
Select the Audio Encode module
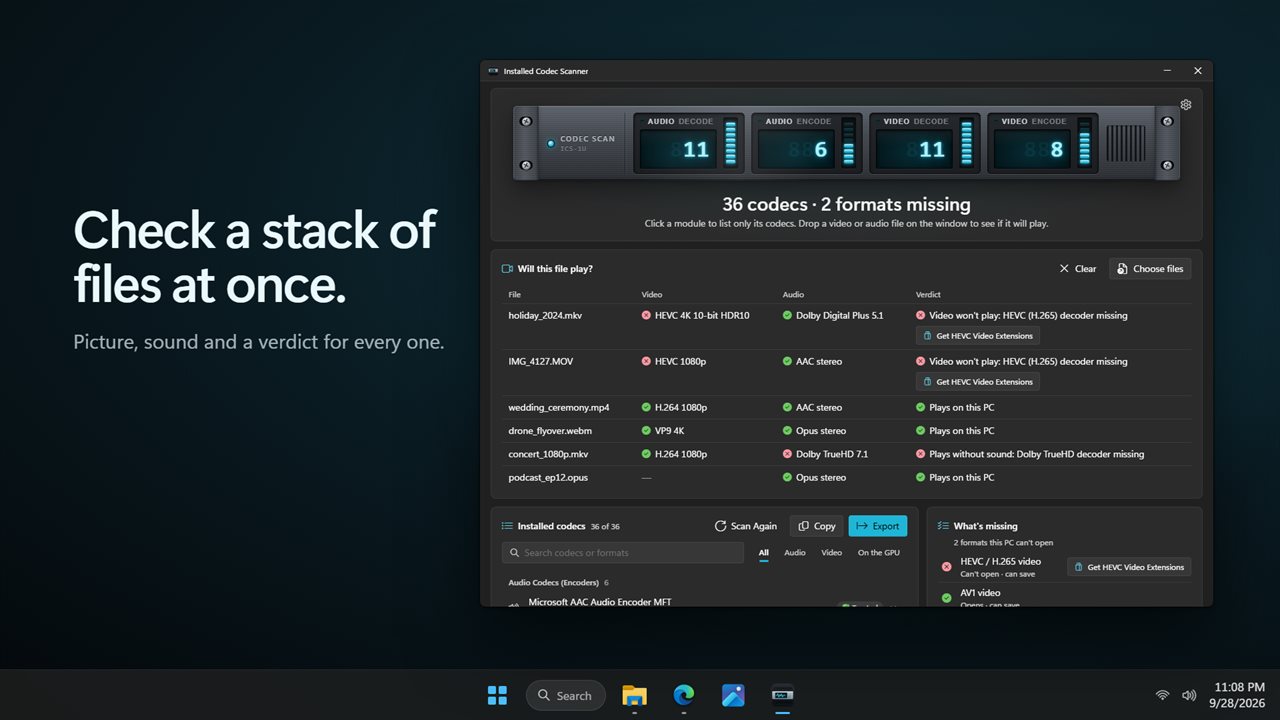pyautogui.click(x=808, y=144)
